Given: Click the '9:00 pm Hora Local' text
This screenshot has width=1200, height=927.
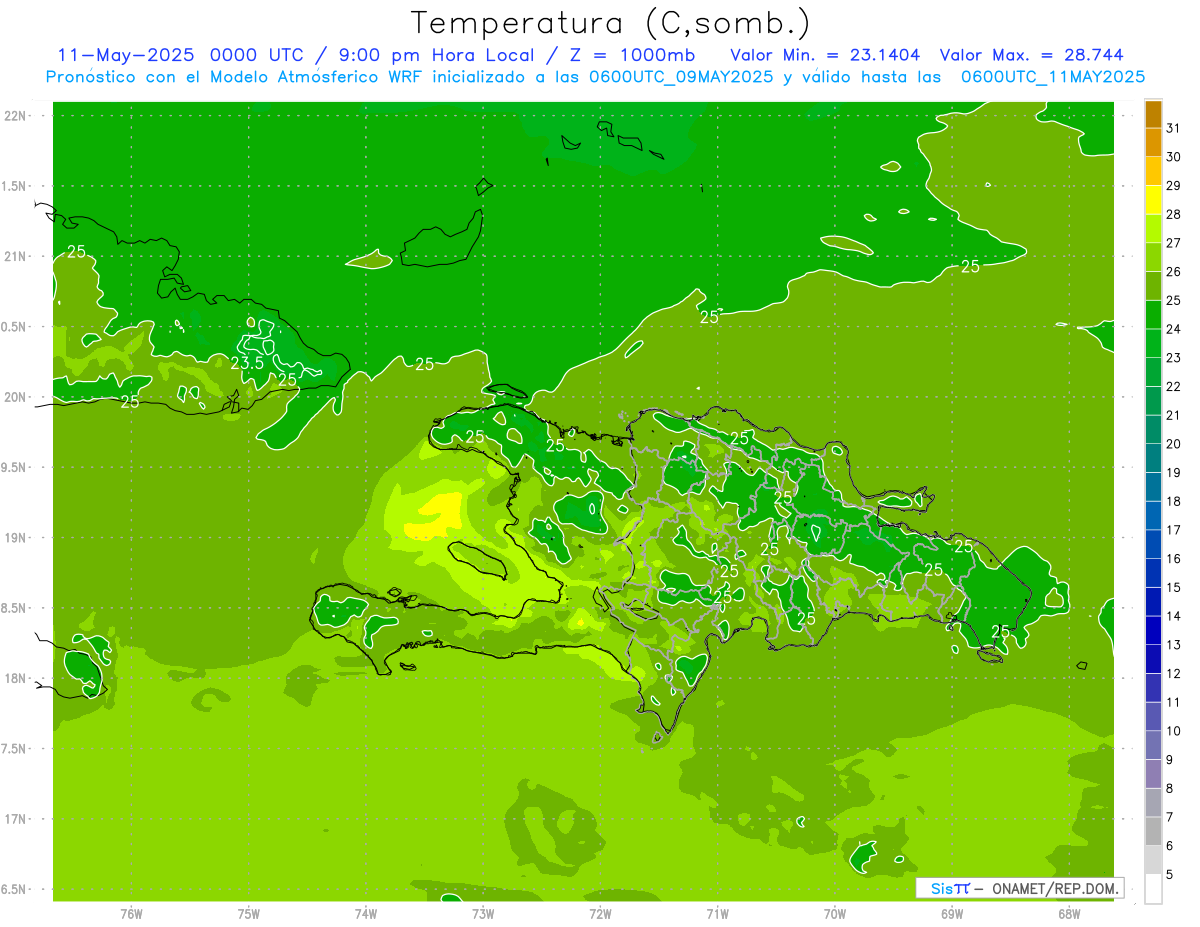Looking at the screenshot, I should tap(432, 55).
